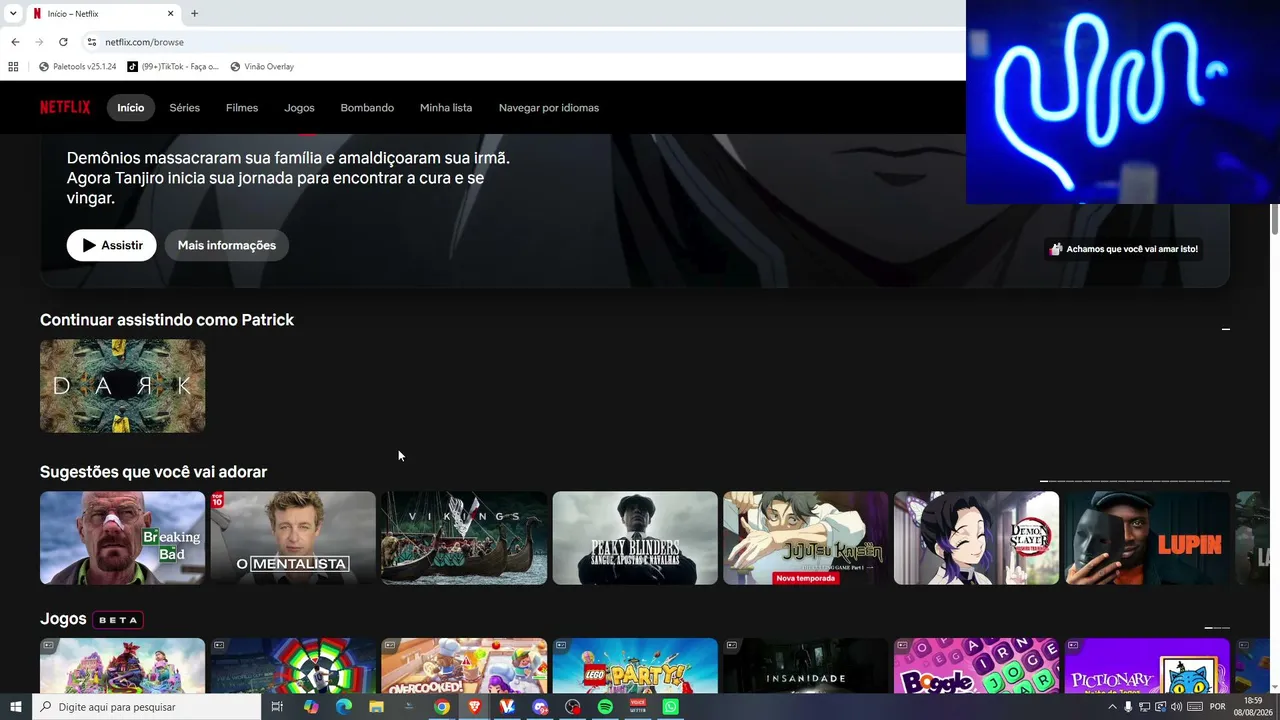Viewport: 1280px width, 720px height.
Task: Switch to the Jogos section
Action: click(299, 108)
